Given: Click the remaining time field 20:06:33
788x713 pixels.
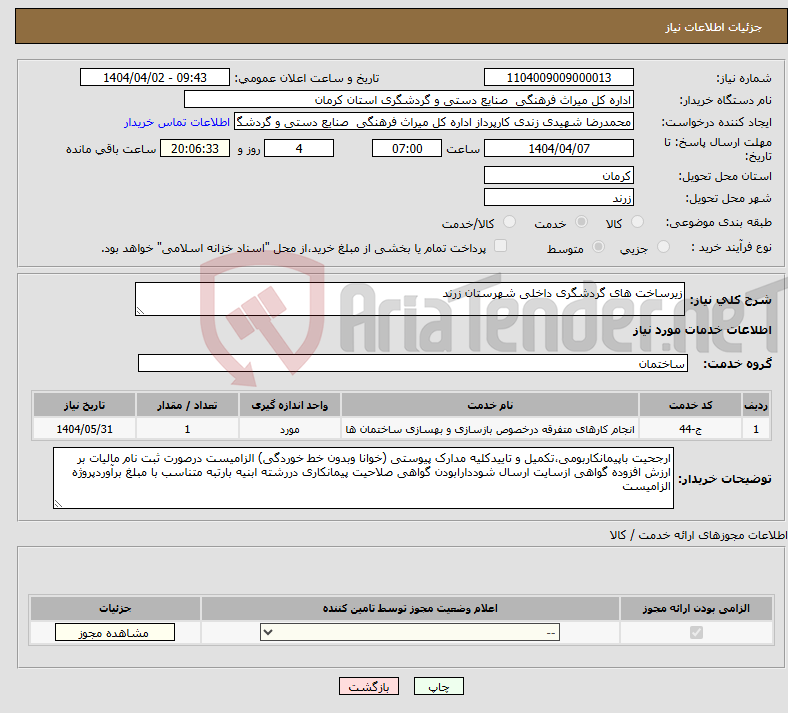Looking at the screenshot, I should click(x=195, y=149).
